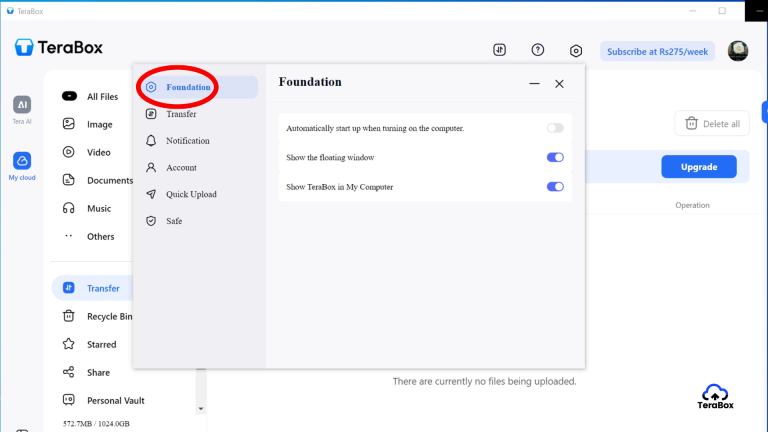Click the Operation column header
This screenshot has height=432, width=768.
(x=692, y=205)
